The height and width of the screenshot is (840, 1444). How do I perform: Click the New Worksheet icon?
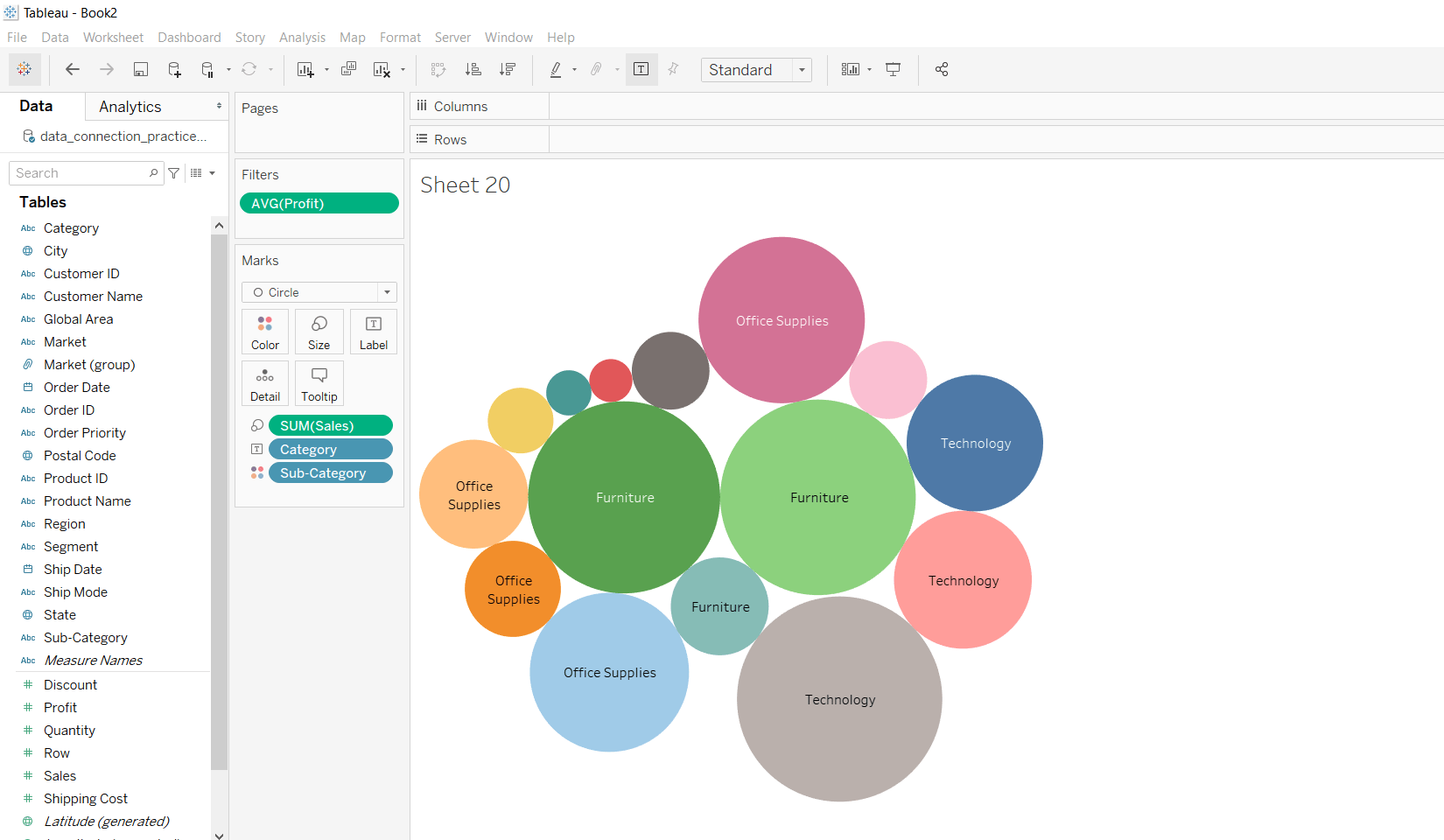point(305,69)
